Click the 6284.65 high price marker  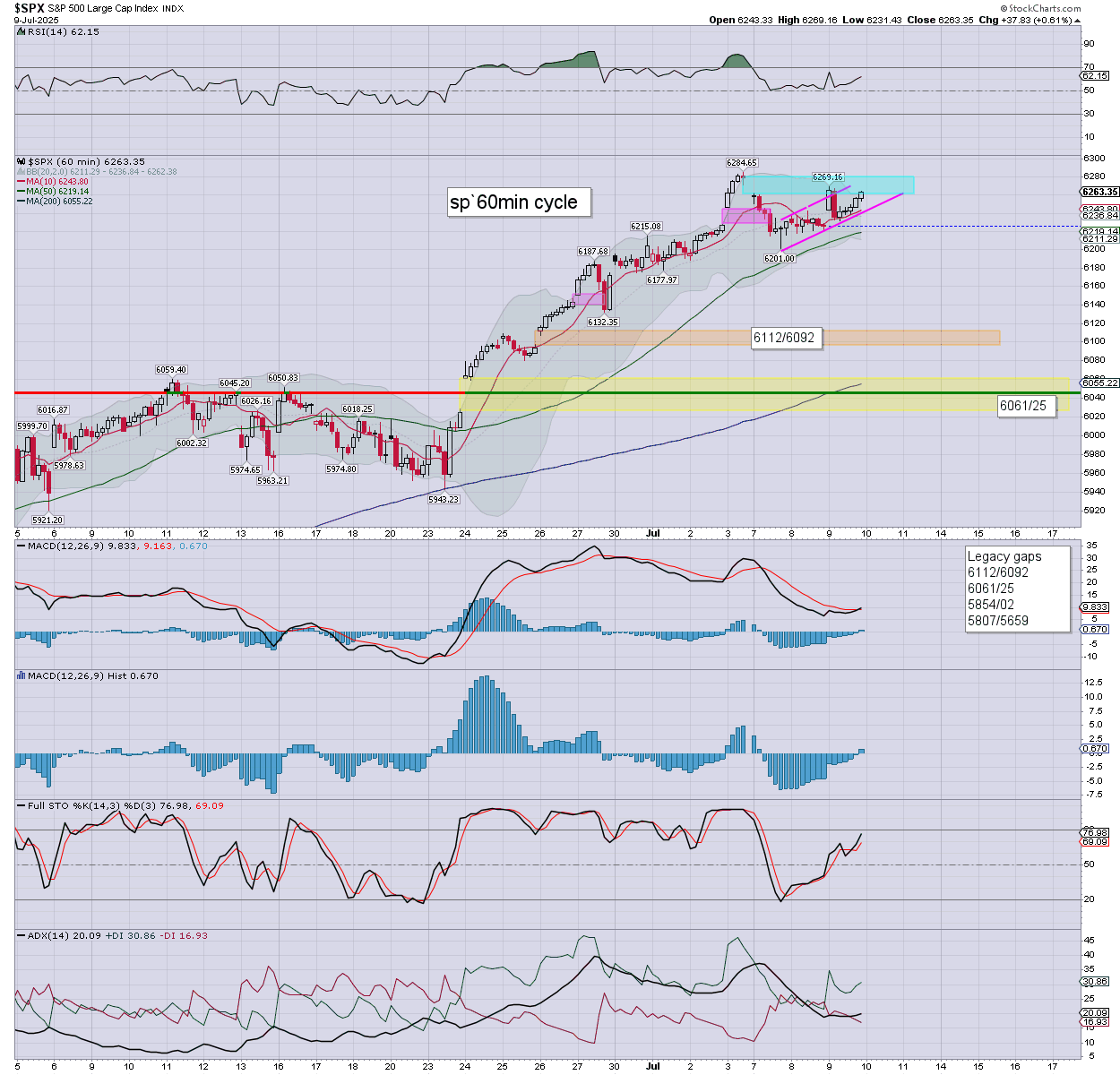741,163
